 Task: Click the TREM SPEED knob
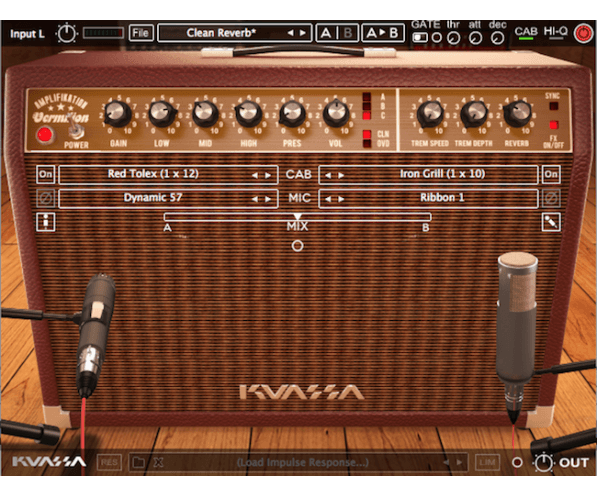430,113
